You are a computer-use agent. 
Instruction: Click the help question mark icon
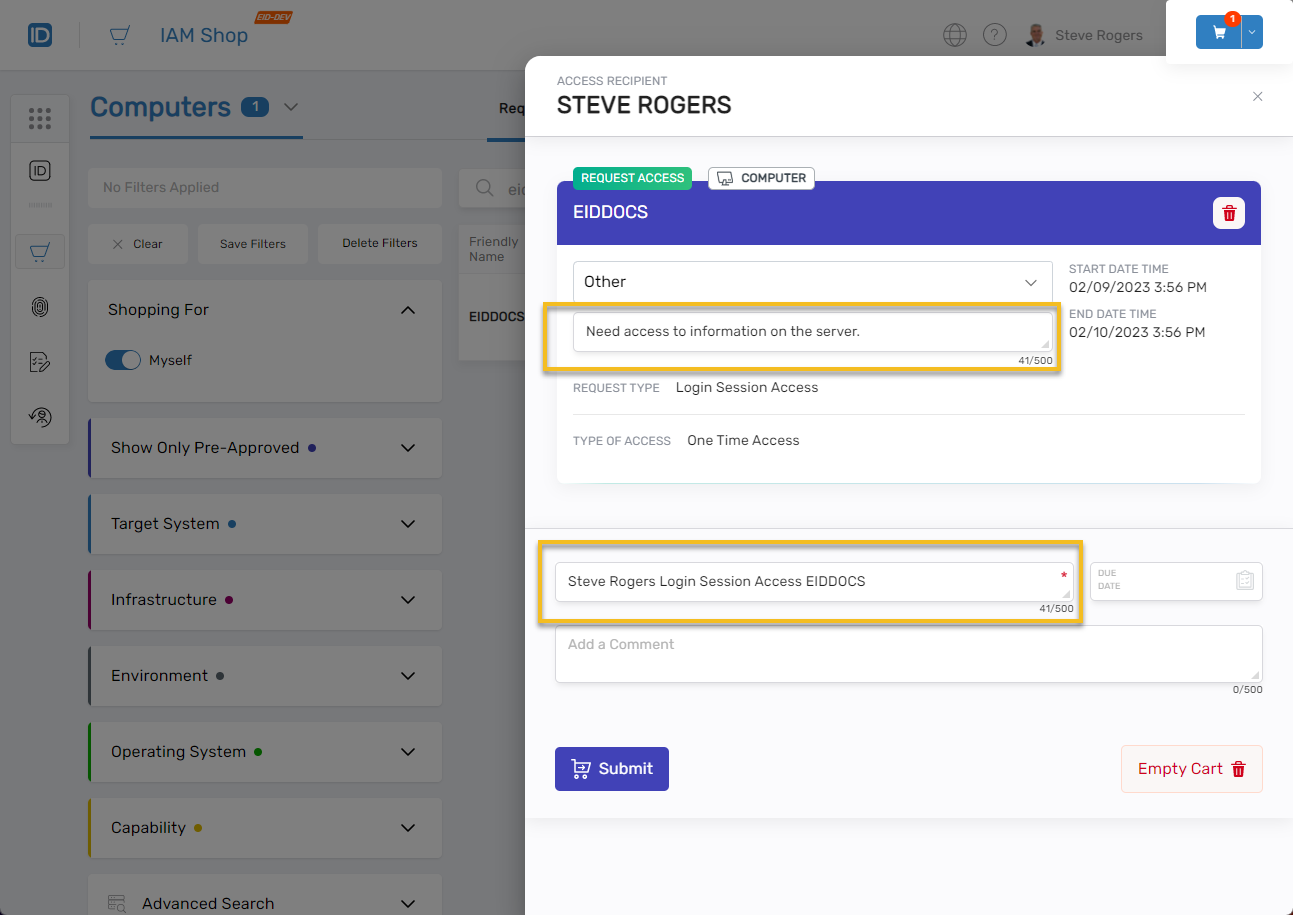coord(994,35)
